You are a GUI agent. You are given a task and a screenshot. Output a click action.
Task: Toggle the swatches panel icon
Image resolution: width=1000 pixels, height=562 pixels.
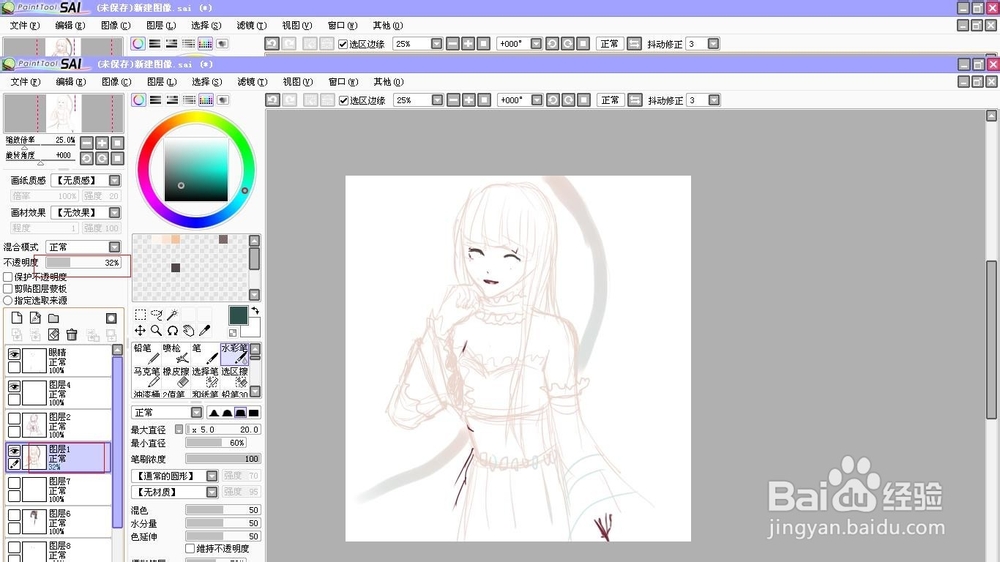pos(205,100)
